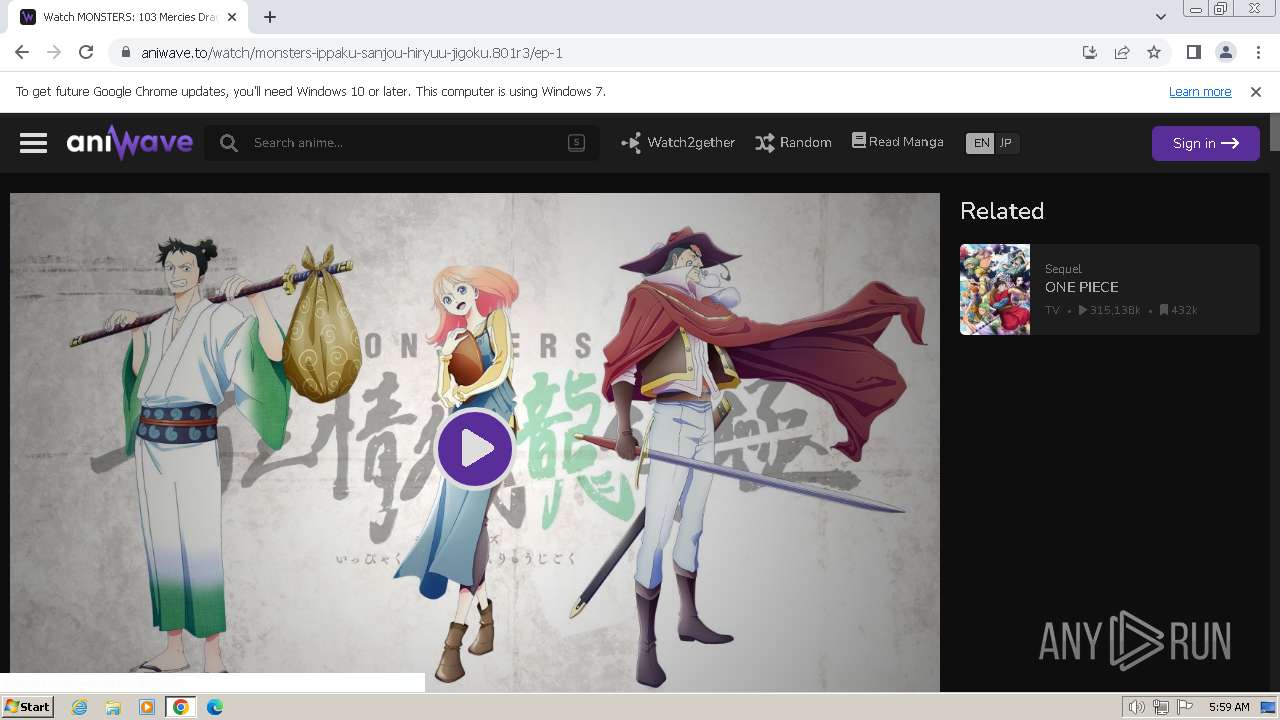Dismiss the Chrome update notification bar

click(1256, 91)
